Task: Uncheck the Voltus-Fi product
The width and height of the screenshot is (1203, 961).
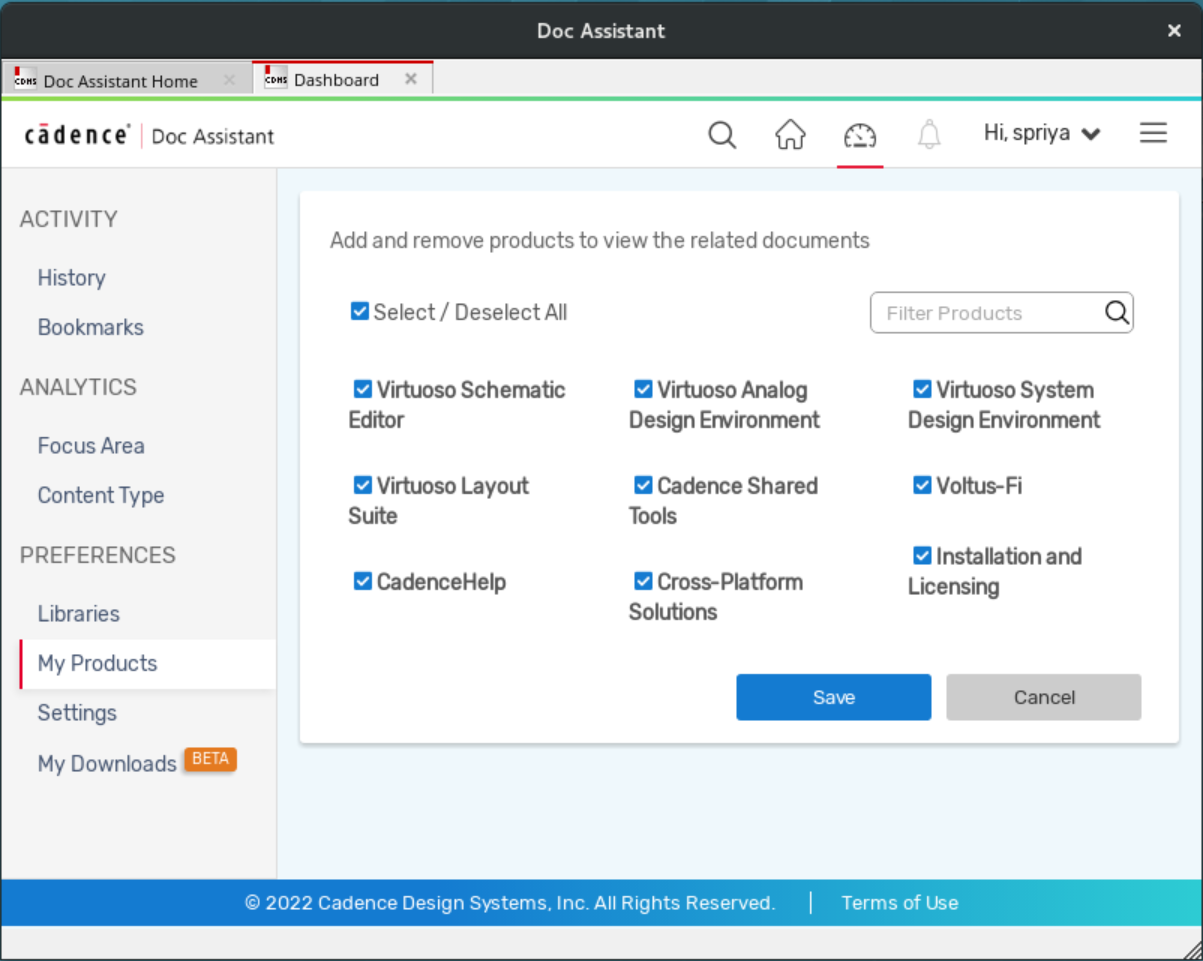Action: click(922, 484)
